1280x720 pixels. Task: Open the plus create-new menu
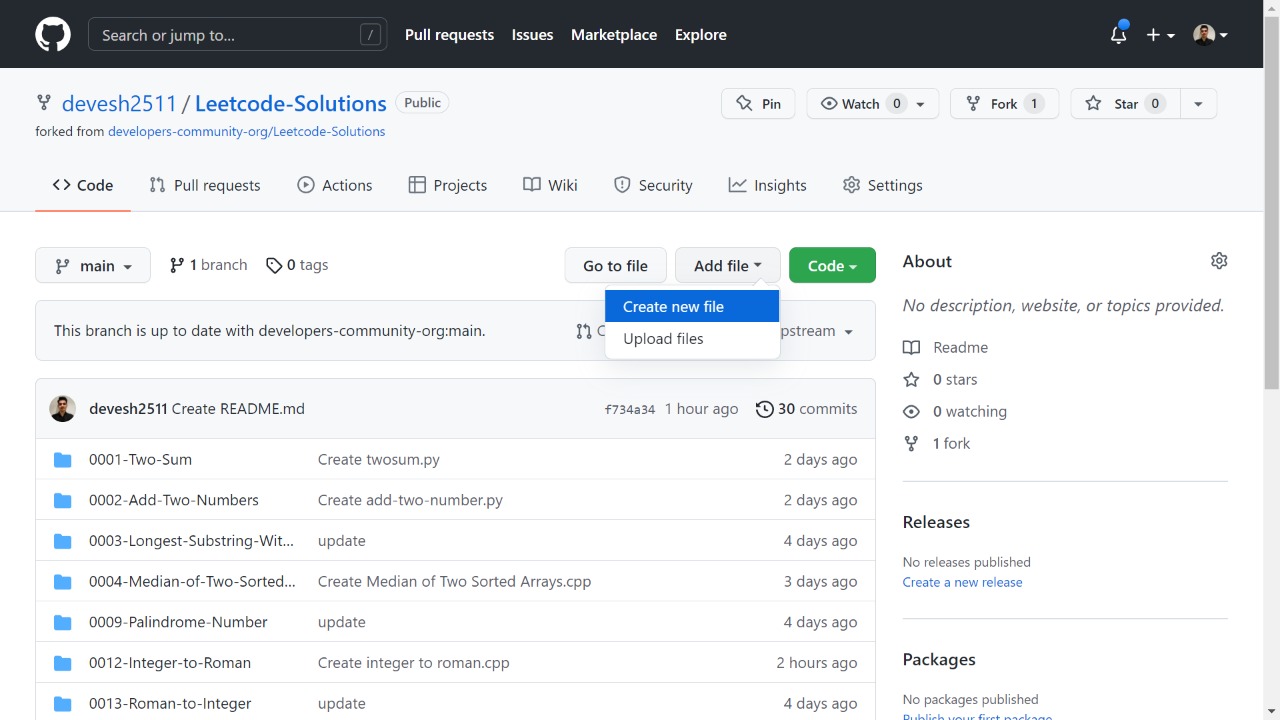(x=1160, y=34)
